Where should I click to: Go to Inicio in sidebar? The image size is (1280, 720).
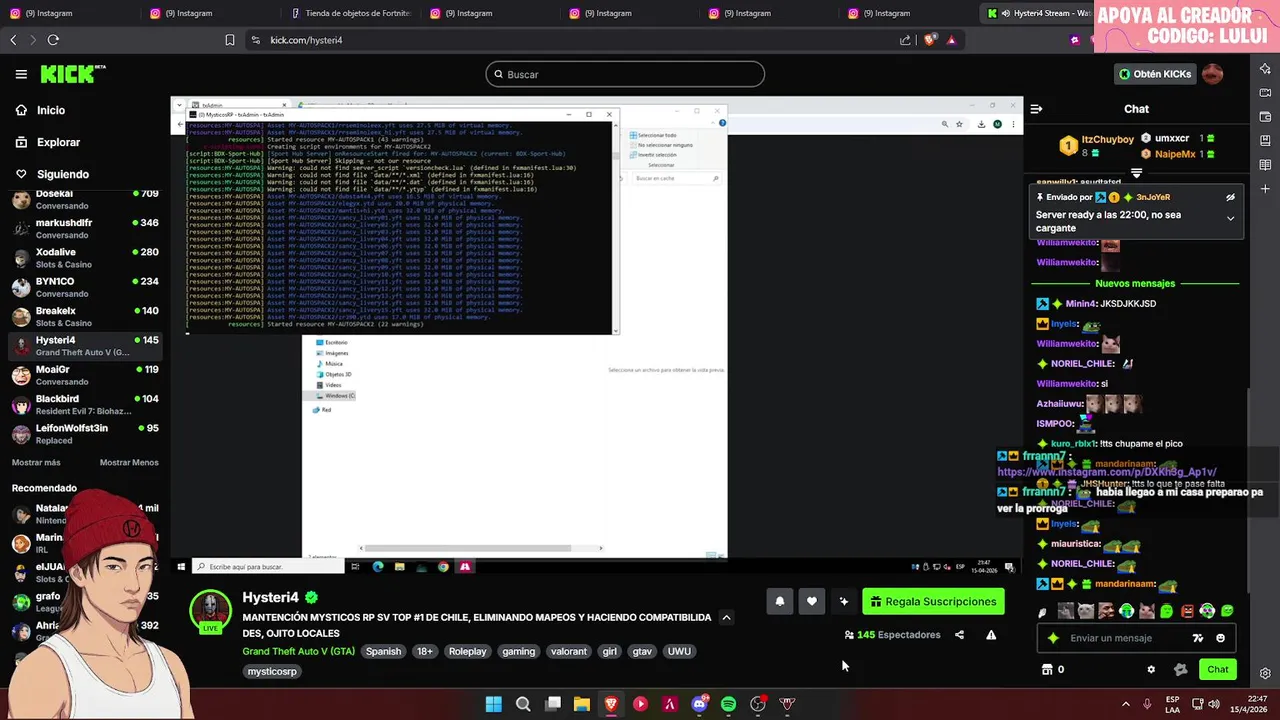coord(50,110)
